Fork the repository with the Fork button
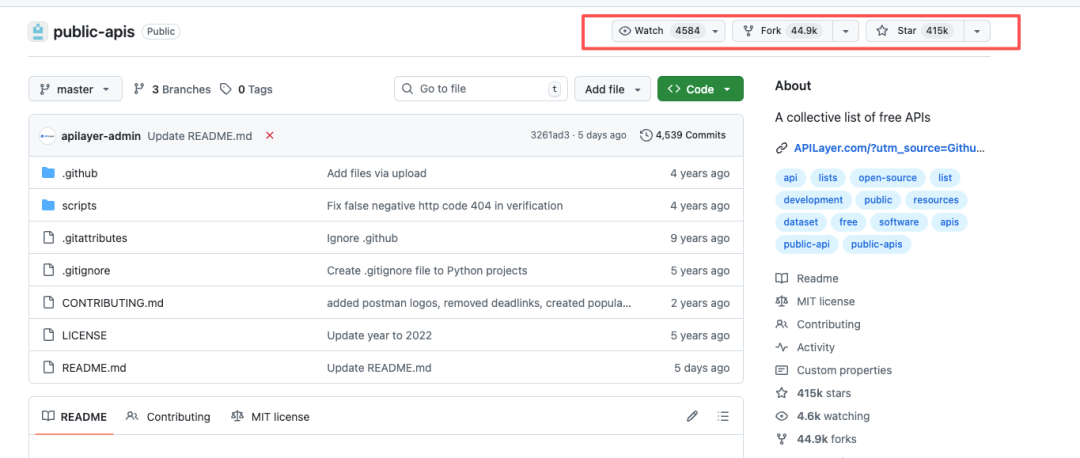 coord(782,31)
